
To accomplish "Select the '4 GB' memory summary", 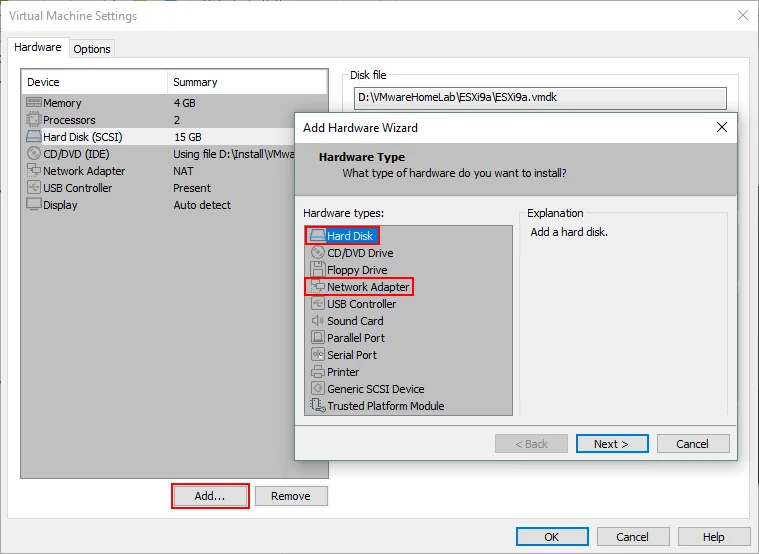I will (184, 103).
